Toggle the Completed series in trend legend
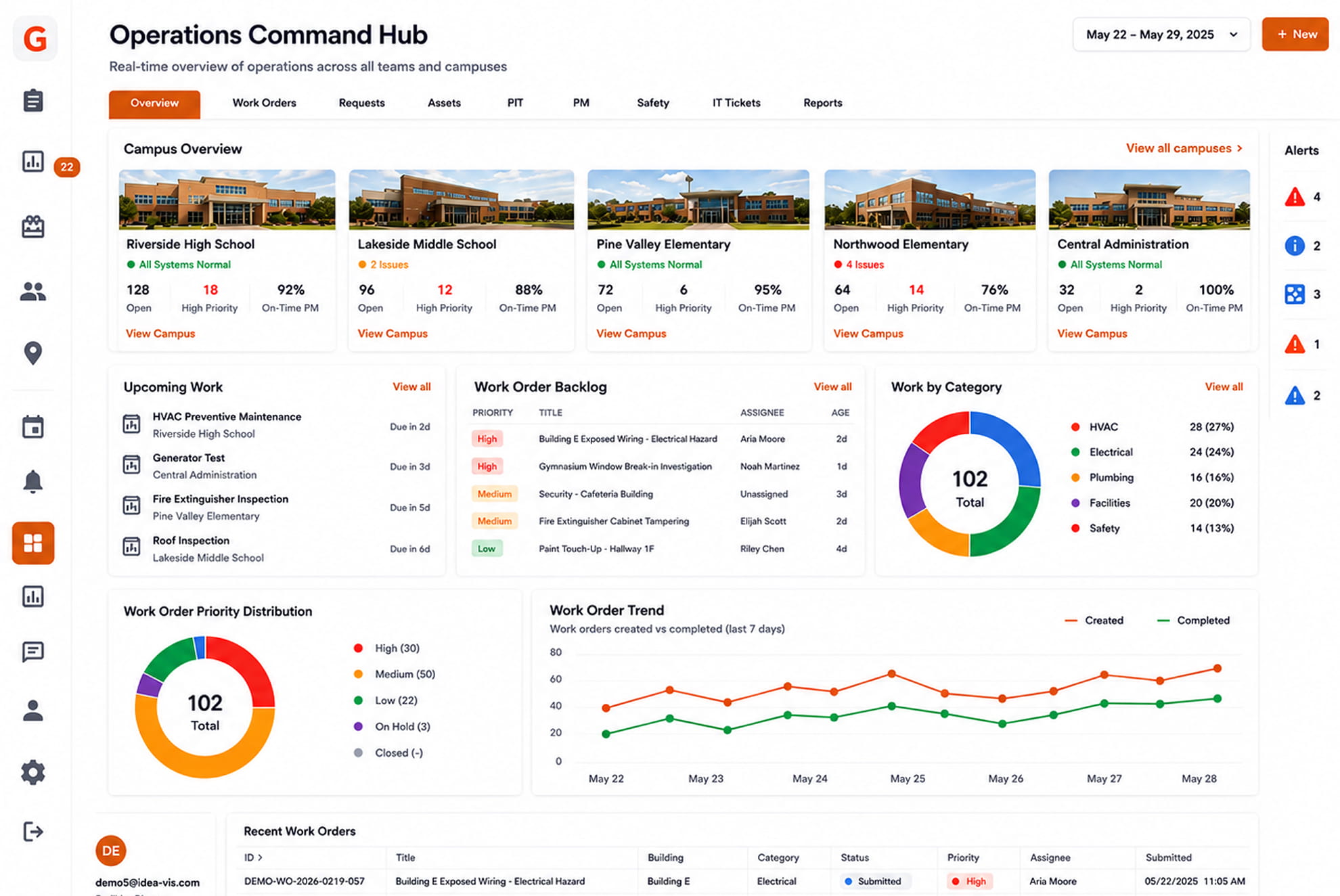1340x896 pixels. click(x=1193, y=621)
